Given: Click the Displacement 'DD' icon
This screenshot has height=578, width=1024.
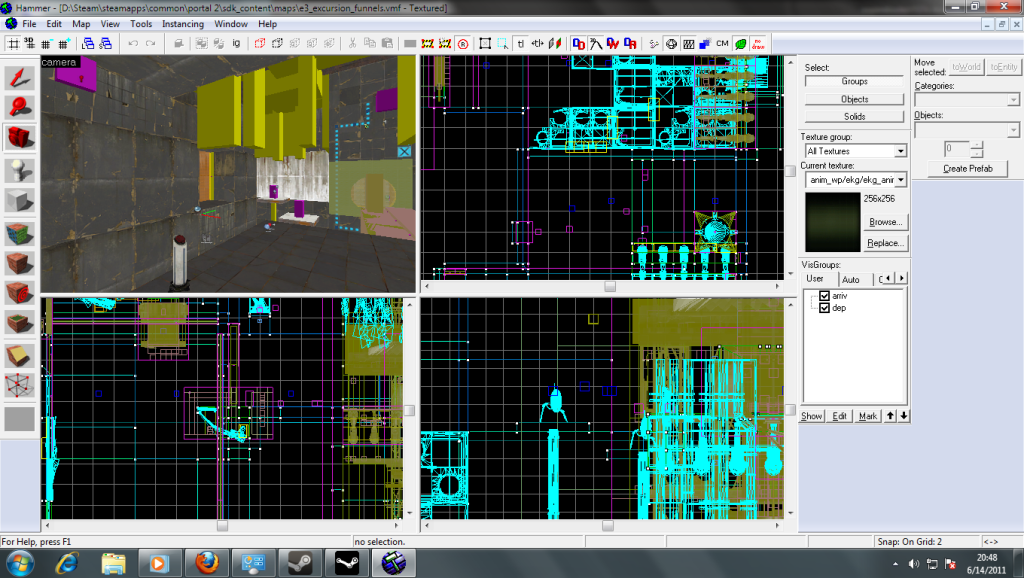Looking at the screenshot, I should (x=579, y=44).
